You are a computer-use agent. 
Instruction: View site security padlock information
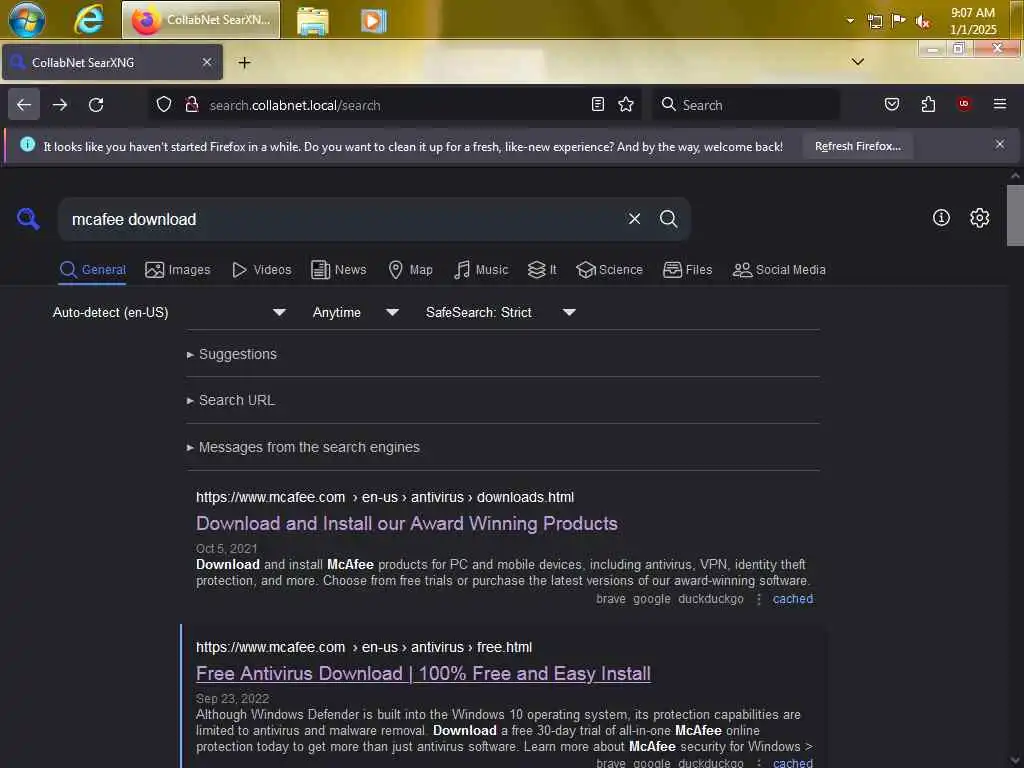(x=192, y=104)
